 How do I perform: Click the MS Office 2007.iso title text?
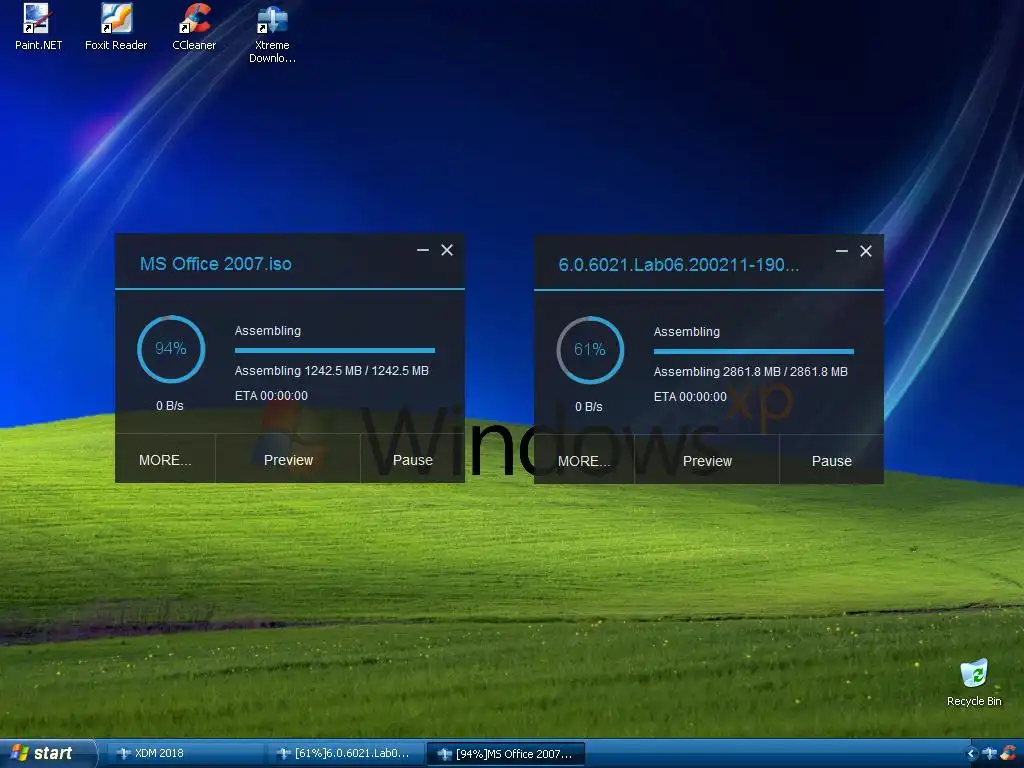tap(216, 264)
